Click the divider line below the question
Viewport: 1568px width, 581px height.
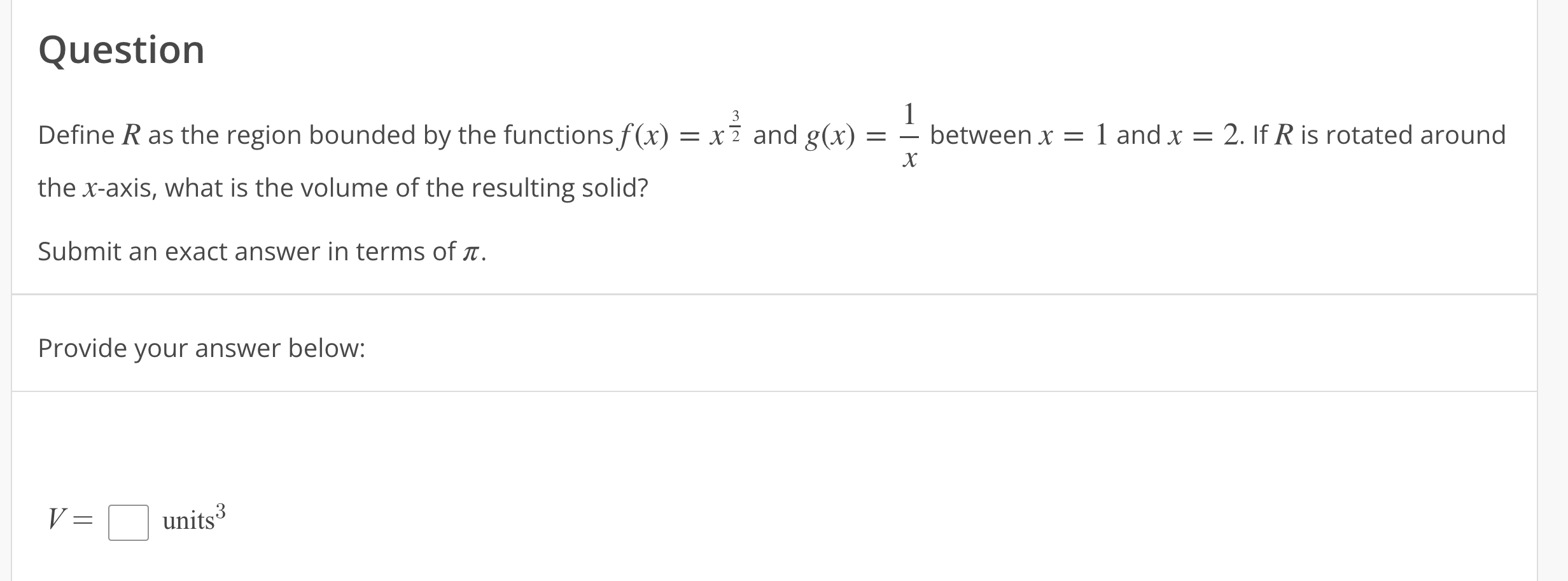[x=784, y=294]
